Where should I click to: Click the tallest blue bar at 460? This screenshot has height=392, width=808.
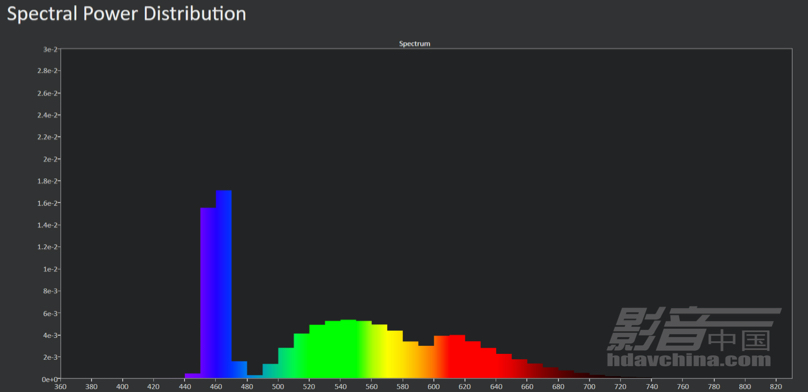(224, 284)
